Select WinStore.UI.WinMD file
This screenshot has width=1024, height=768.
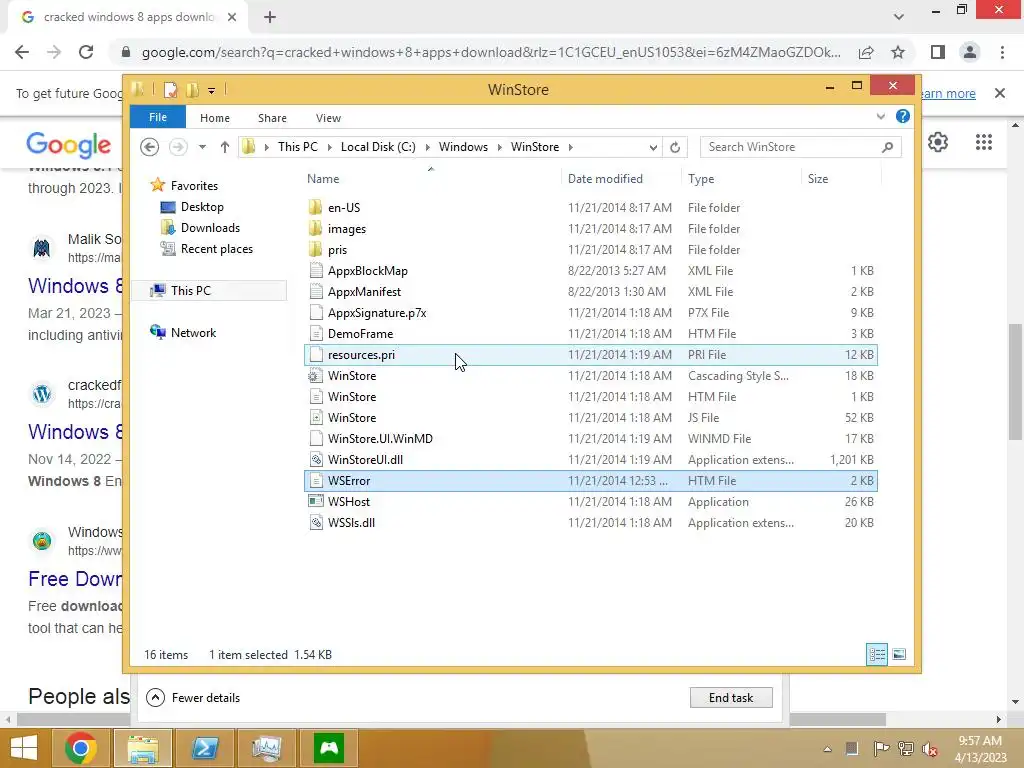[x=590, y=438]
